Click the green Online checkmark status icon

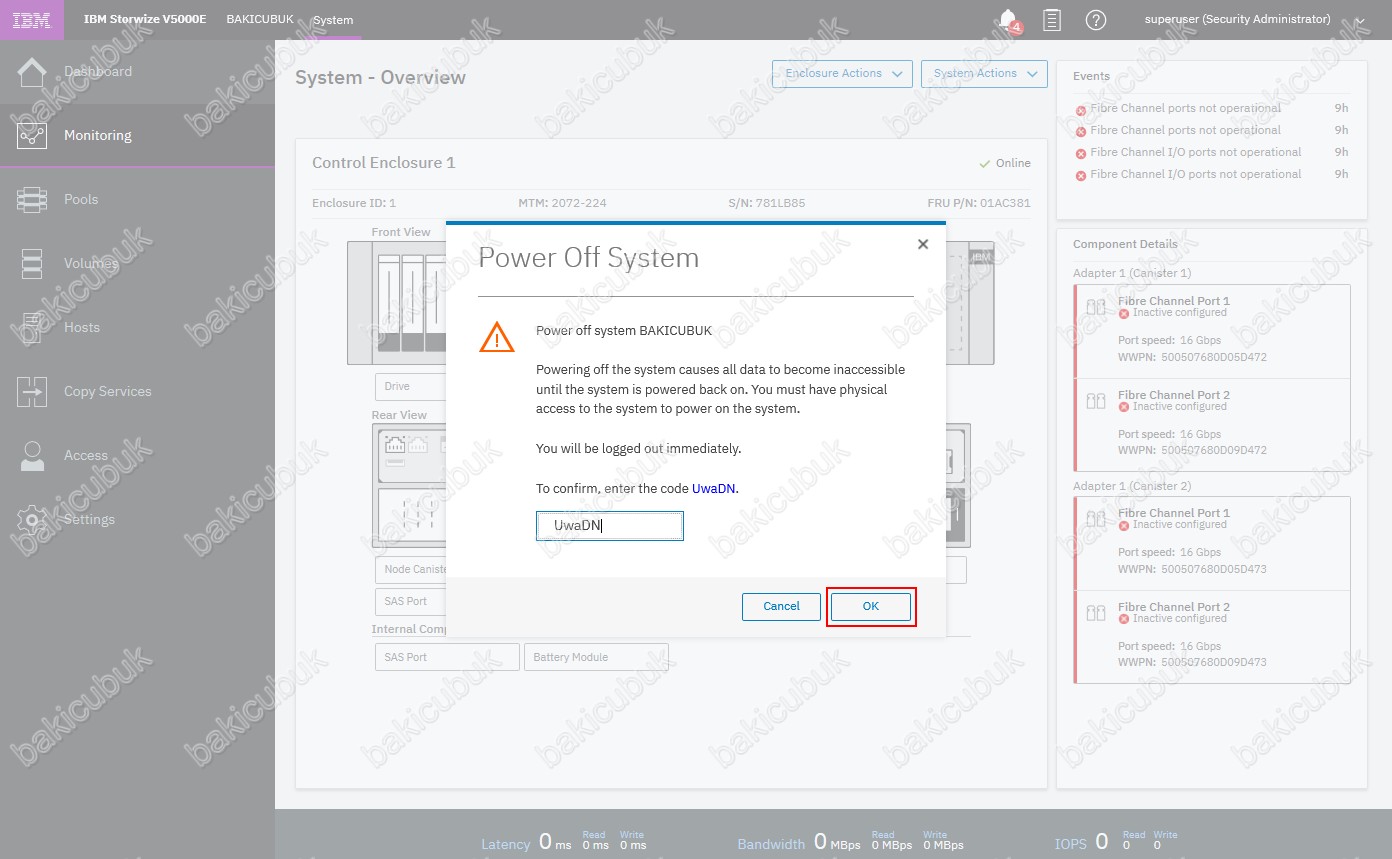pyautogui.click(x=985, y=163)
